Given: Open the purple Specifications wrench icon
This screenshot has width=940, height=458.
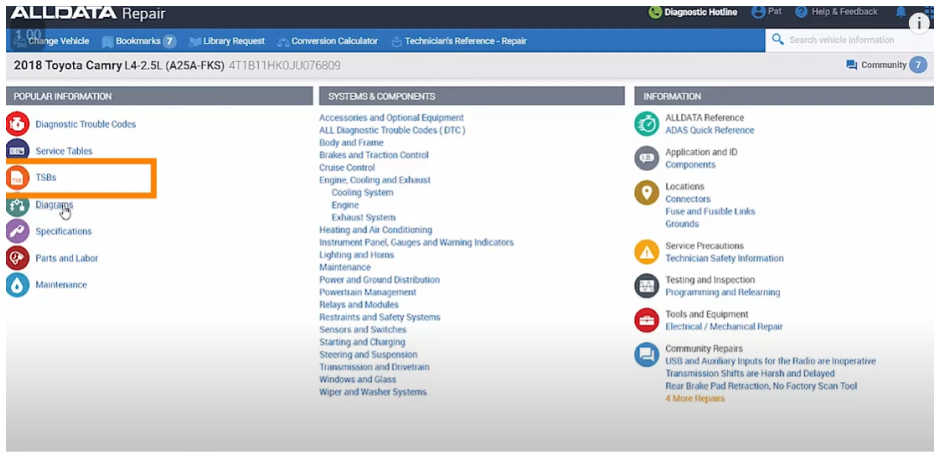Looking at the screenshot, I should pos(17,231).
